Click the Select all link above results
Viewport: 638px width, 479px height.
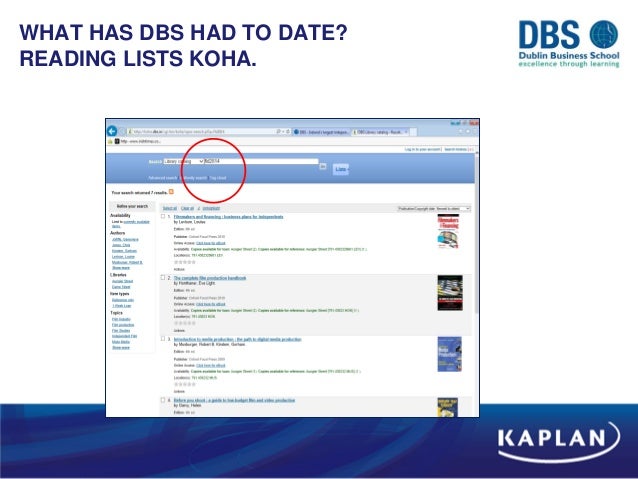pos(170,208)
